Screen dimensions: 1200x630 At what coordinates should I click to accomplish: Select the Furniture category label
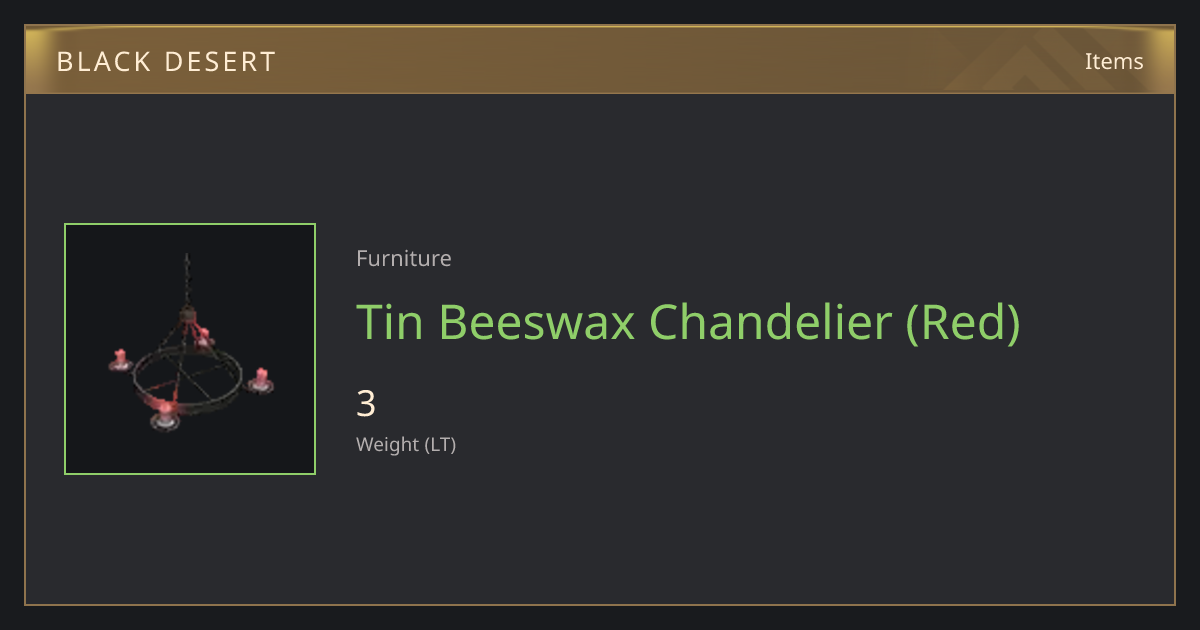click(x=404, y=258)
